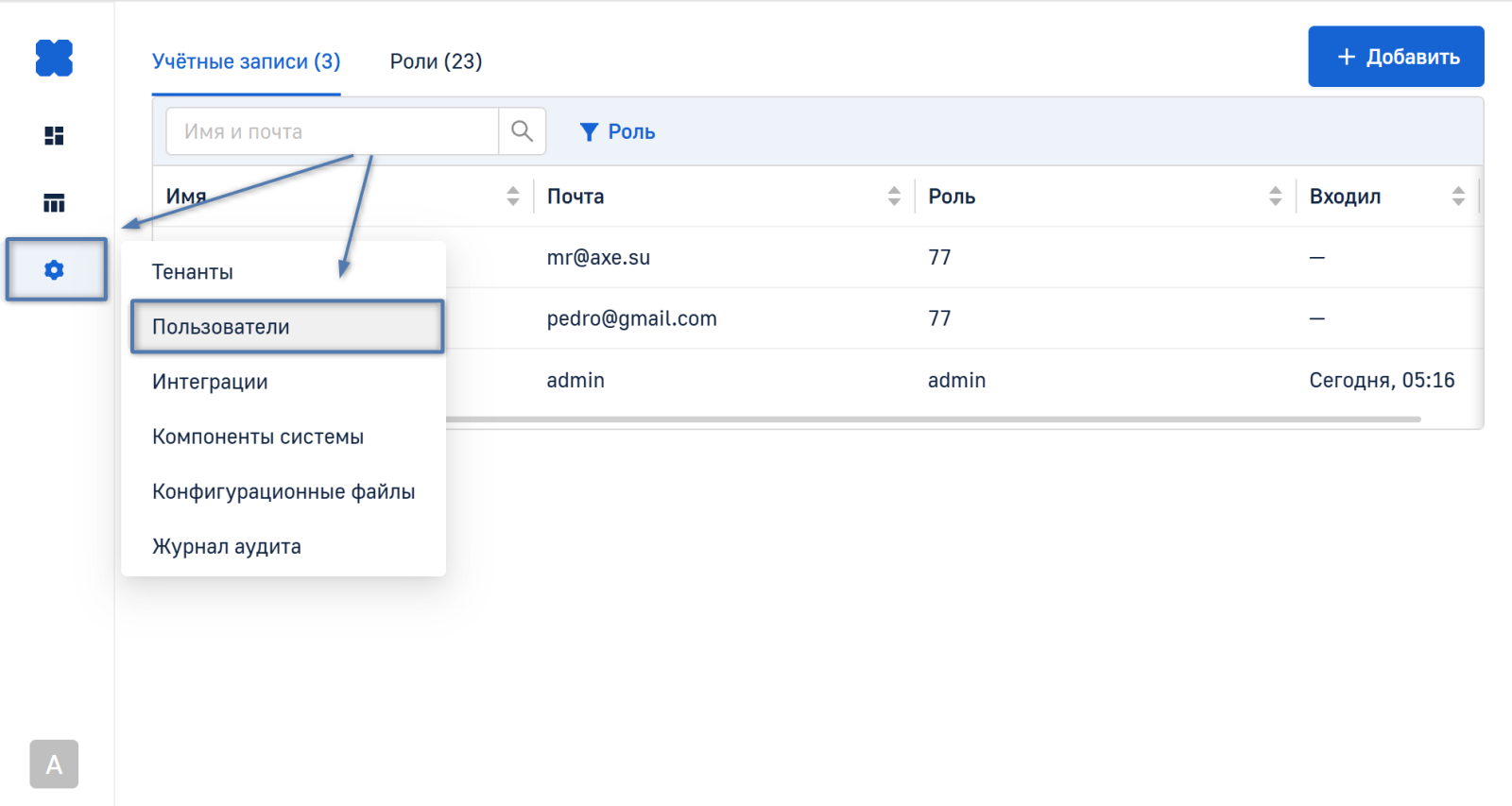
Task: Sort the table by Почта column arrows
Action: [894, 197]
